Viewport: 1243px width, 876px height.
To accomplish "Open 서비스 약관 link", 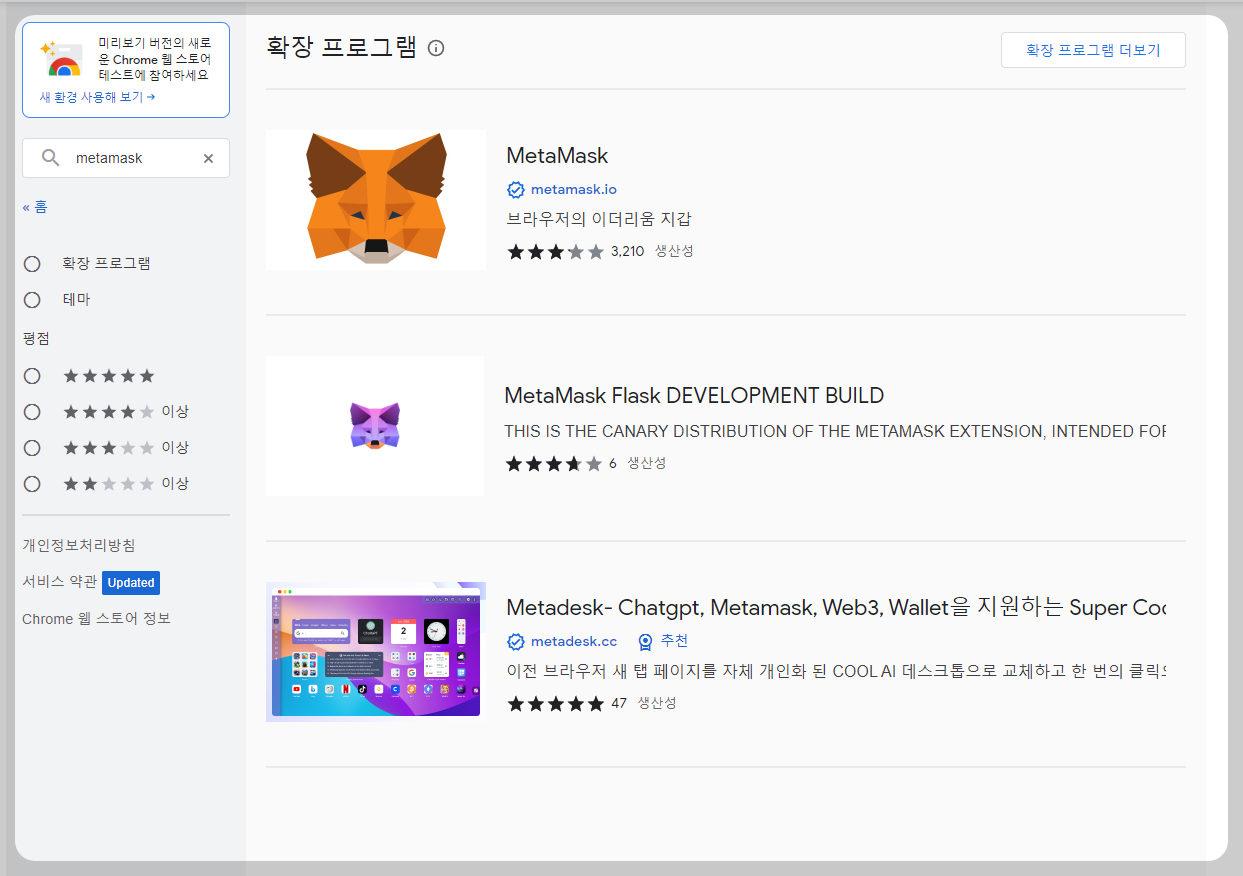I will [59, 582].
